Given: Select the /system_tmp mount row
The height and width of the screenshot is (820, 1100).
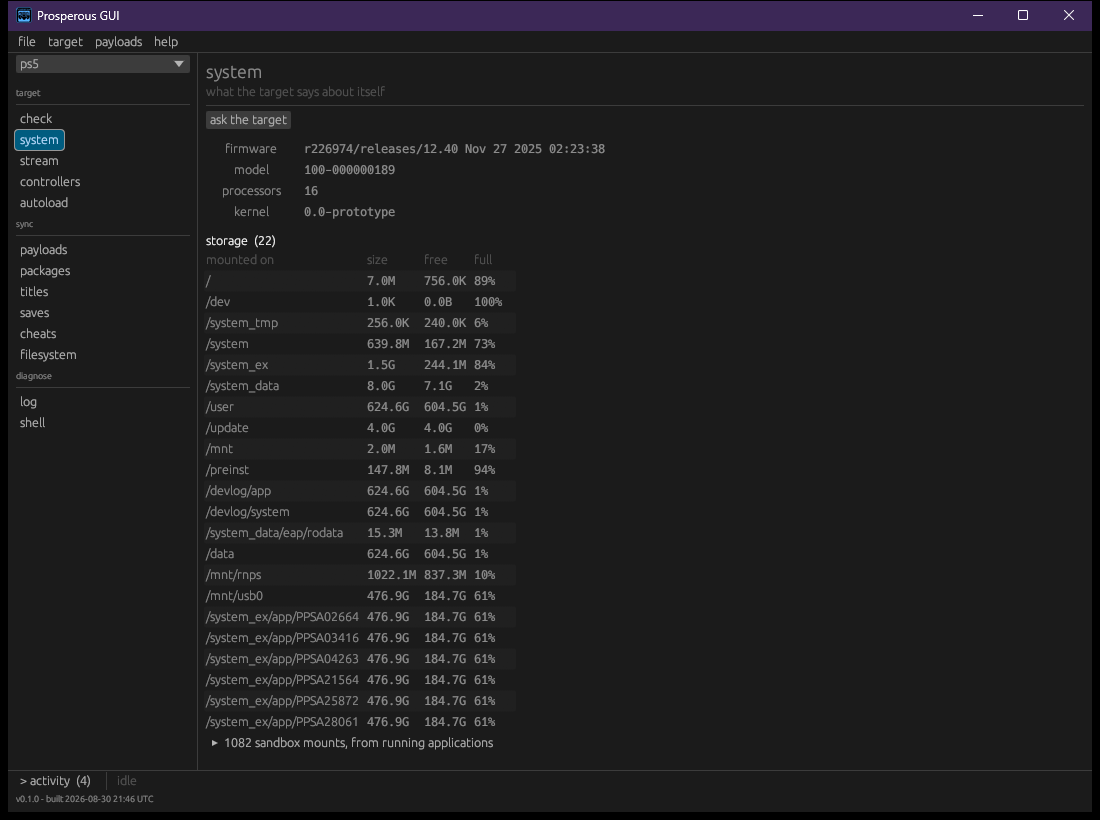Looking at the screenshot, I should click(361, 323).
